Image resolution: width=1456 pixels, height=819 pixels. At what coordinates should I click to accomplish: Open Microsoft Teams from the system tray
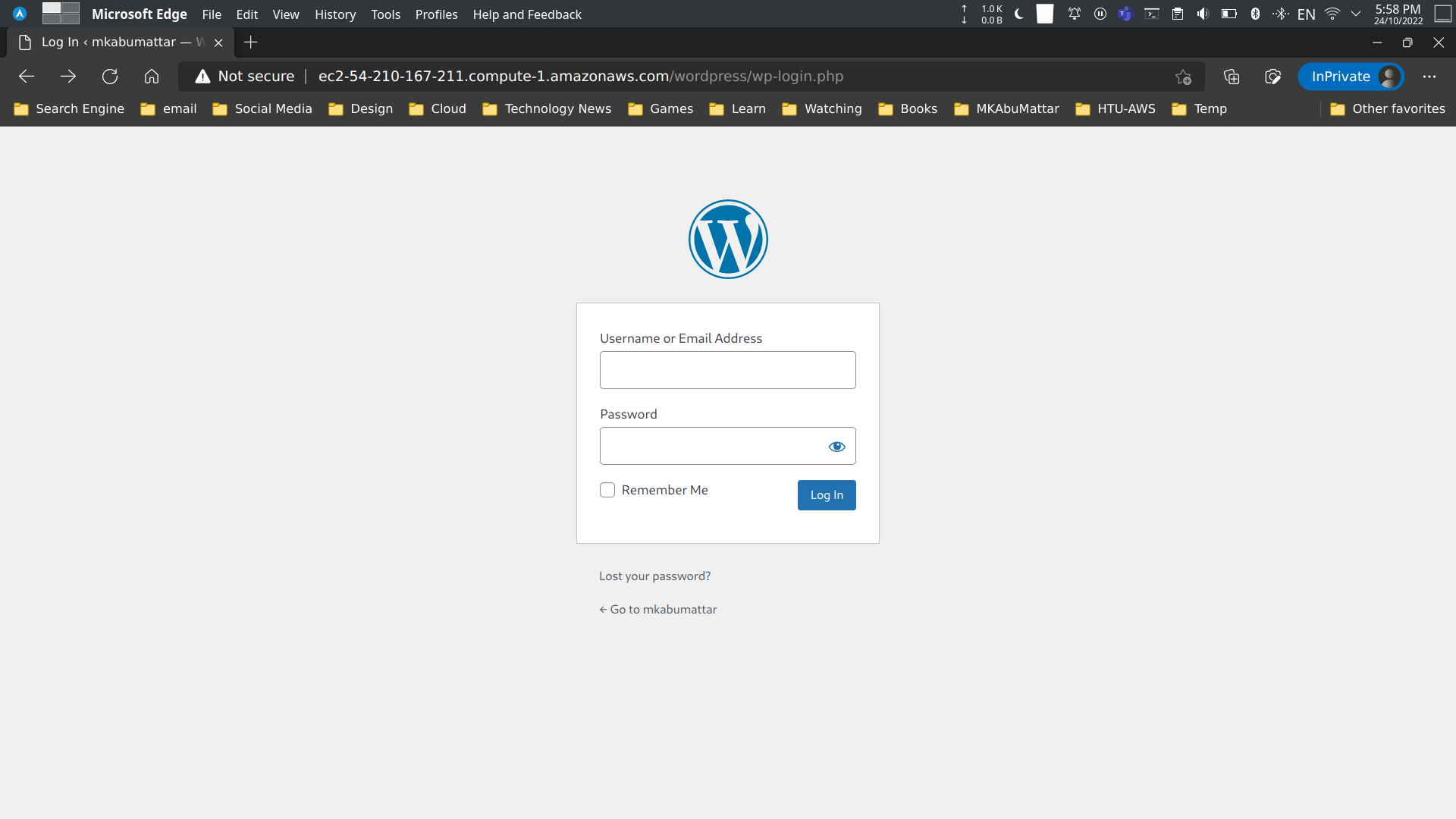click(1125, 14)
